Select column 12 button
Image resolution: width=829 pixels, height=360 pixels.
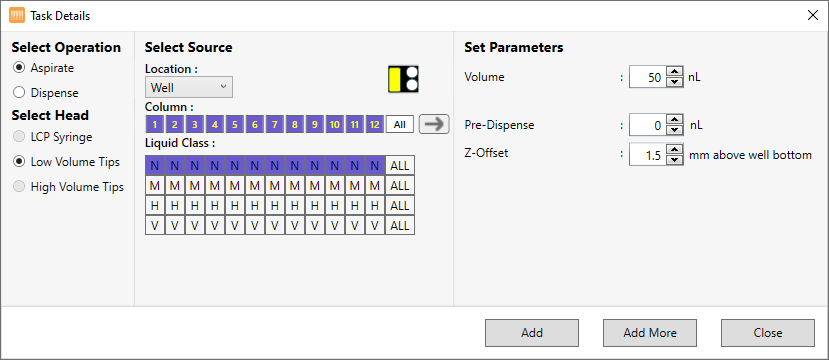pos(375,125)
